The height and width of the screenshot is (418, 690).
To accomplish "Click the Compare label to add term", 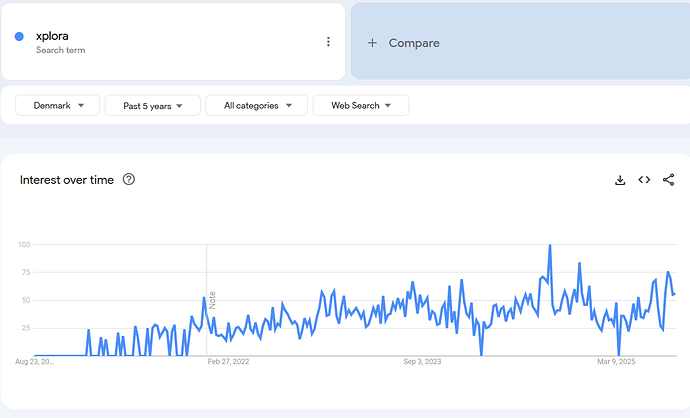I will pos(414,43).
